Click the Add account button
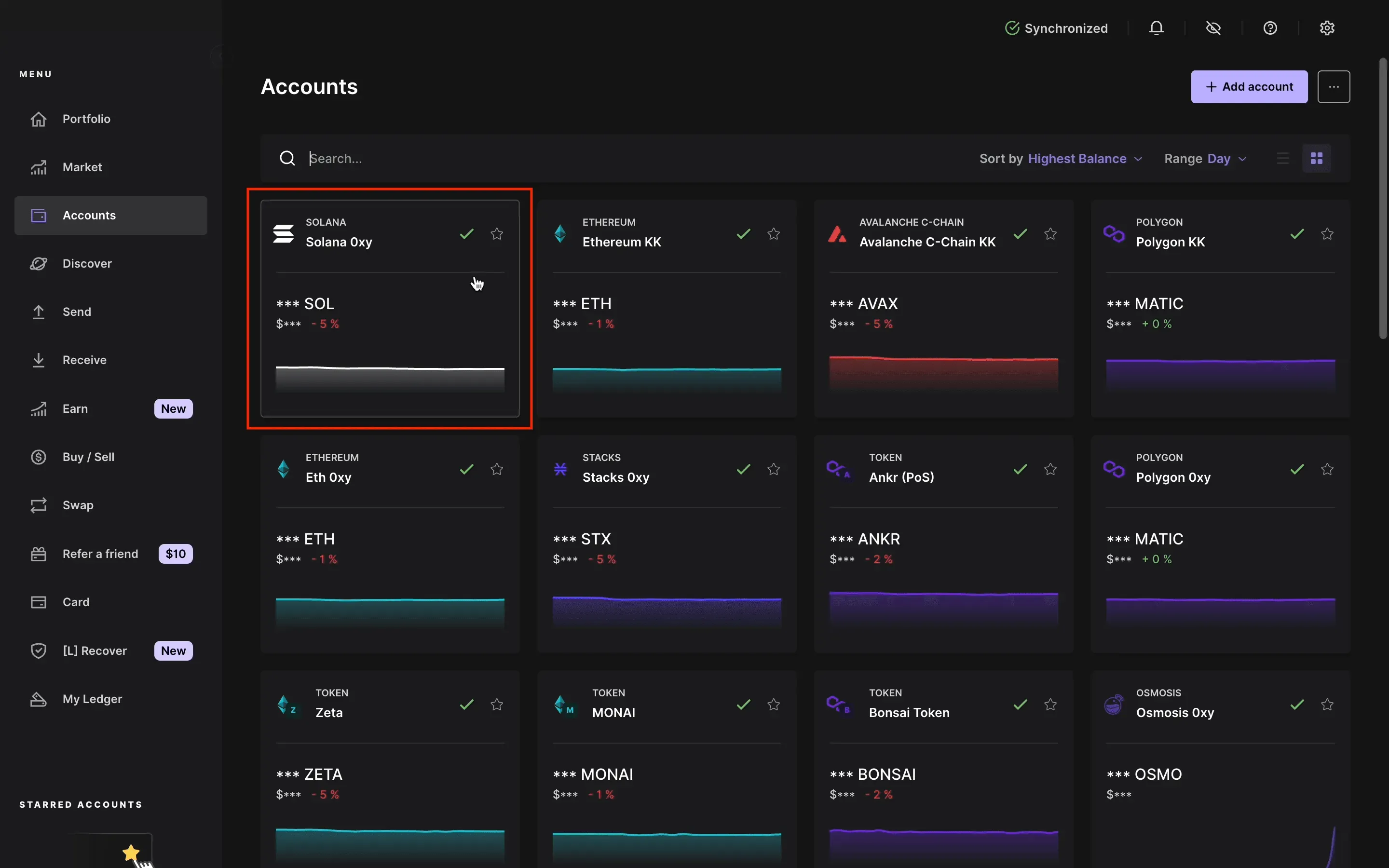This screenshot has width=1389, height=868. tap(1249, 87)
